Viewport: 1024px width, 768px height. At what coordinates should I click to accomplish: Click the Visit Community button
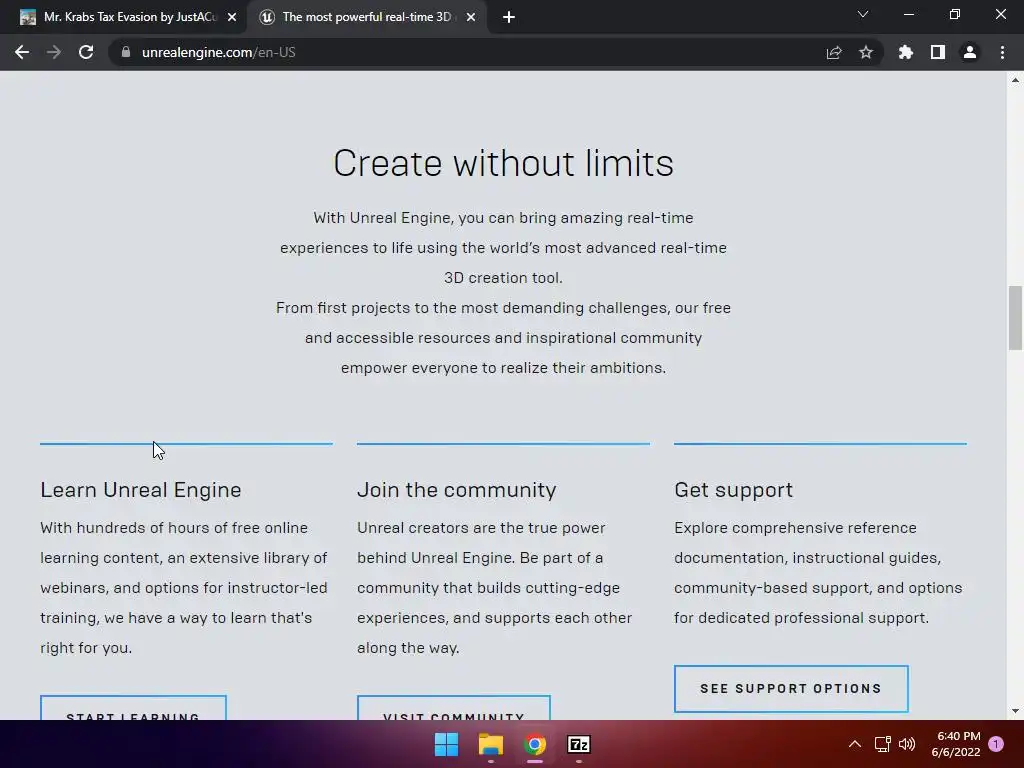(x=454, y=708)
